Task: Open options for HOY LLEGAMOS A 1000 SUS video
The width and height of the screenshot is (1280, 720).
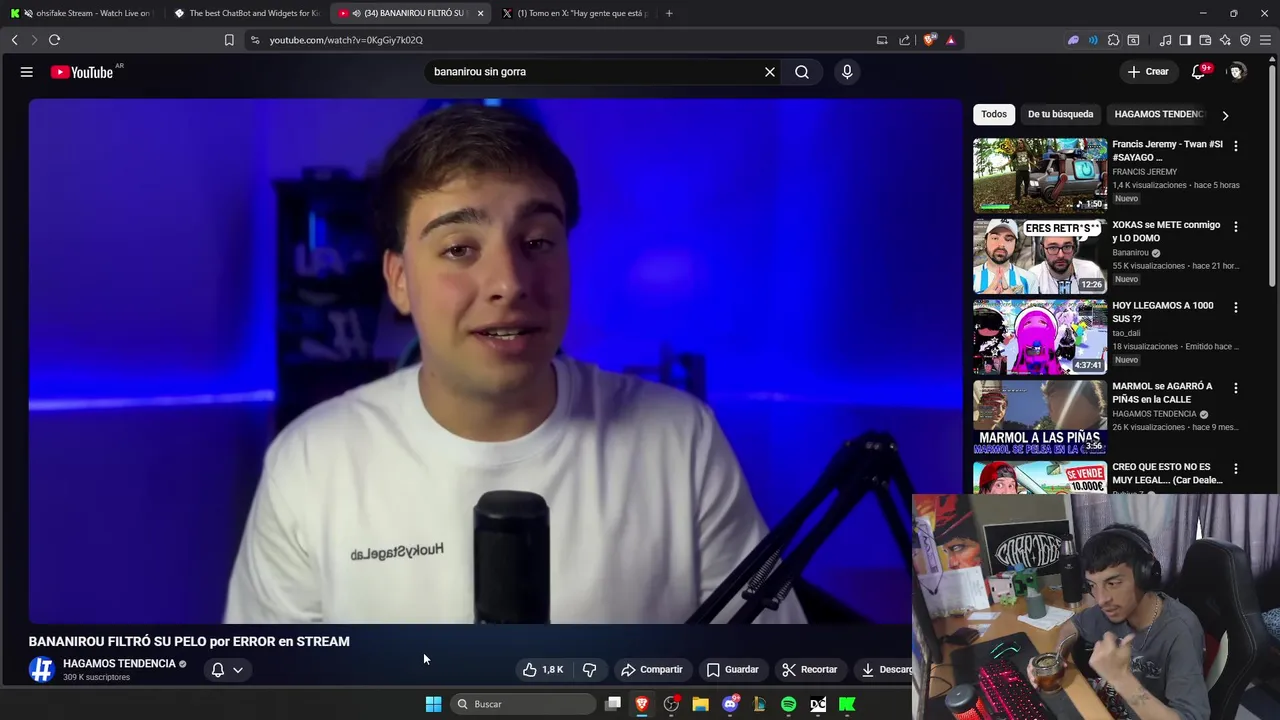Action: 1236,307
